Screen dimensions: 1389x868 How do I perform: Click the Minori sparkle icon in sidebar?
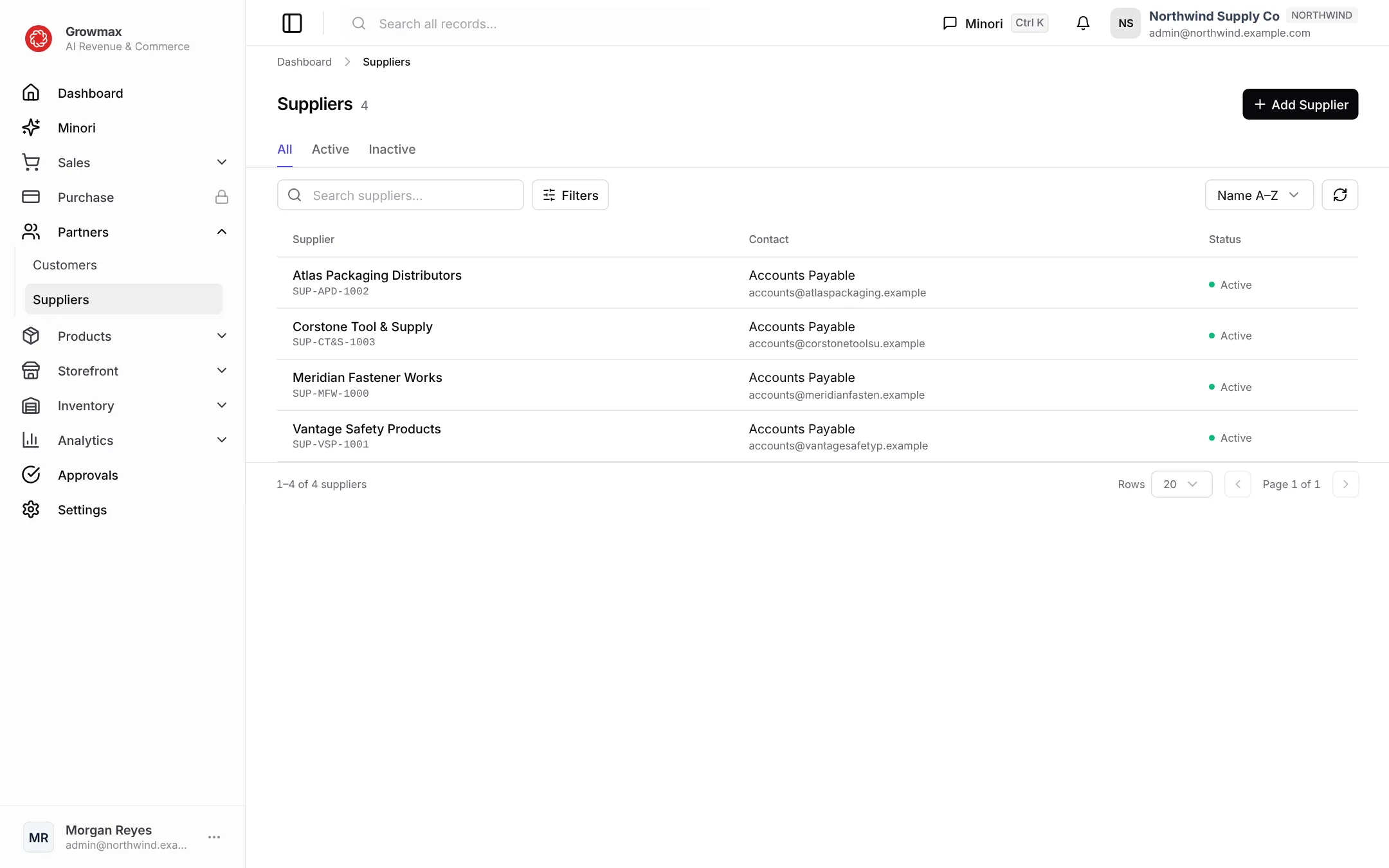coord(31,128)
